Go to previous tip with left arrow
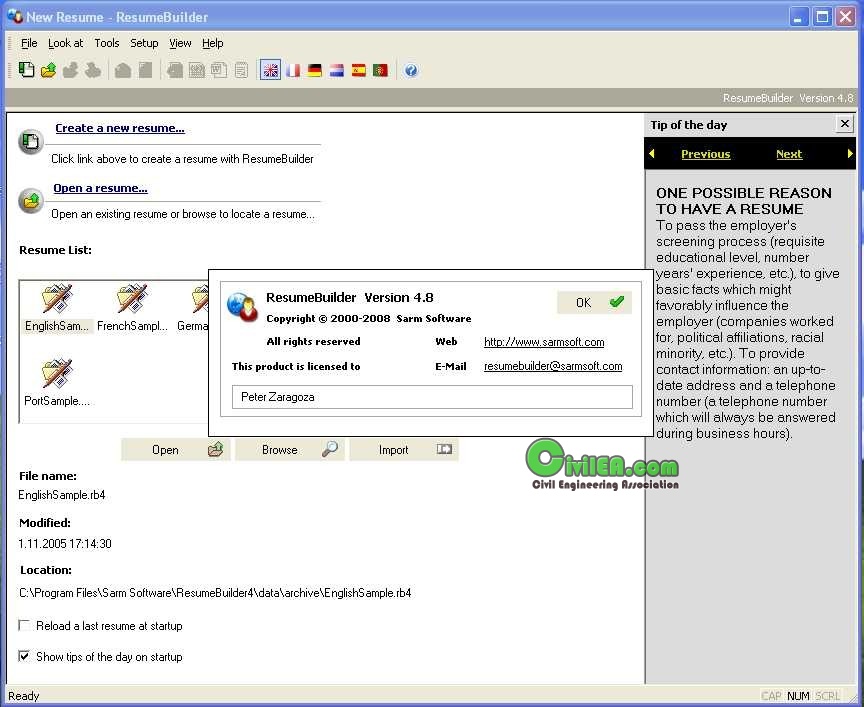 click(652, 154)
